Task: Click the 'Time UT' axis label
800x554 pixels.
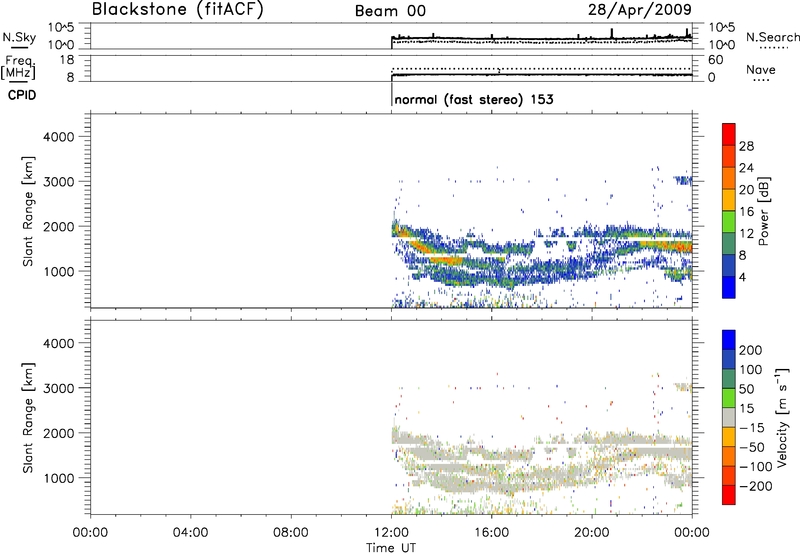Action: (x=391, y=548)
